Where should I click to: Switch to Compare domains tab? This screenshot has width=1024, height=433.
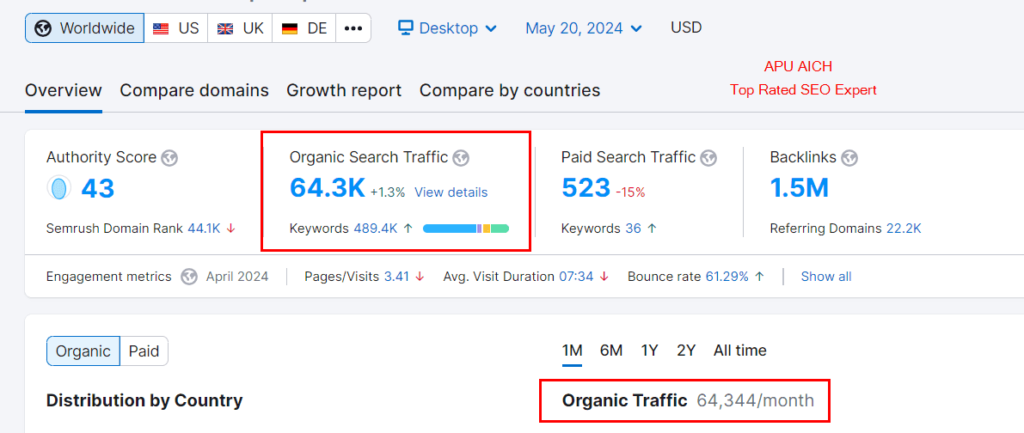(x=194, y=90)
